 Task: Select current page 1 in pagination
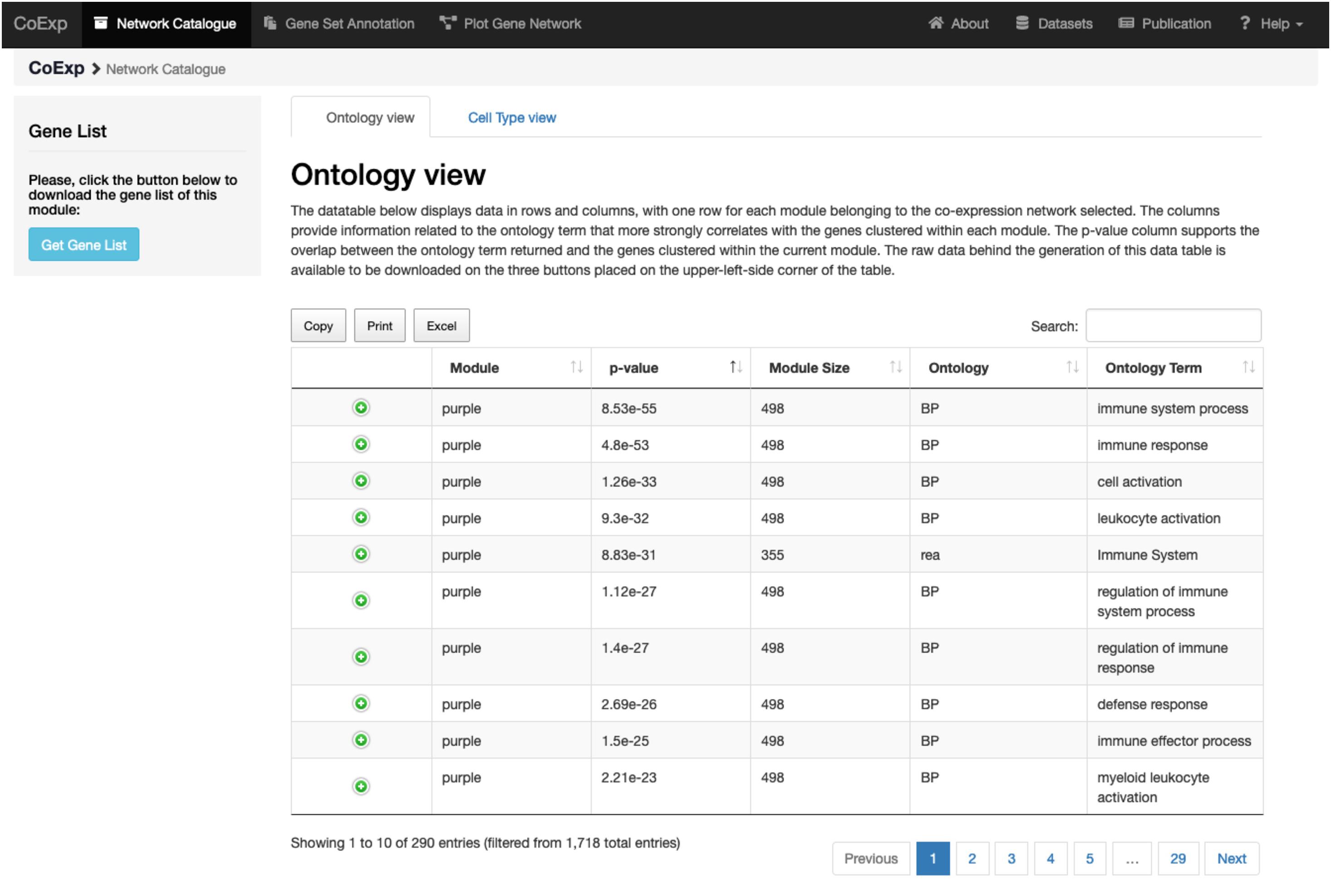tap(933, 858)
